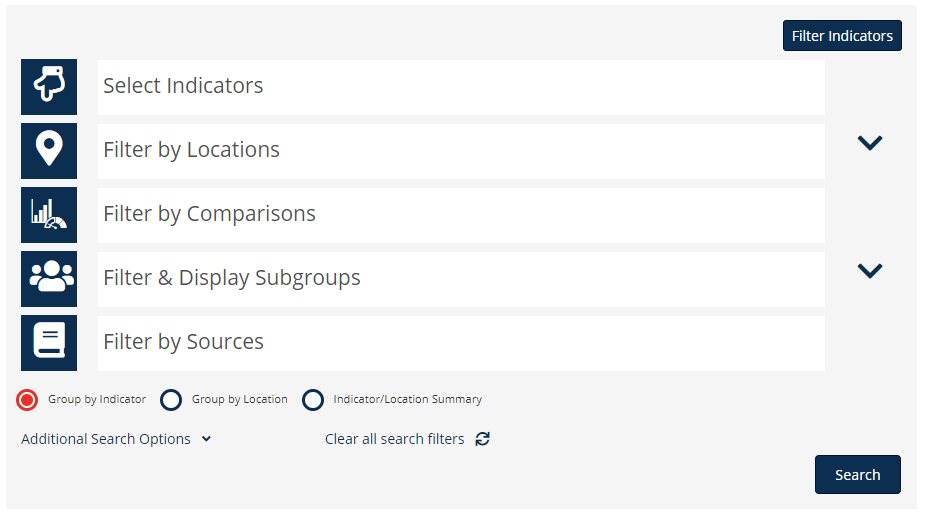Click the Filter Indicators button
Screen dimensions: 928x518
(x=842, y=36)
